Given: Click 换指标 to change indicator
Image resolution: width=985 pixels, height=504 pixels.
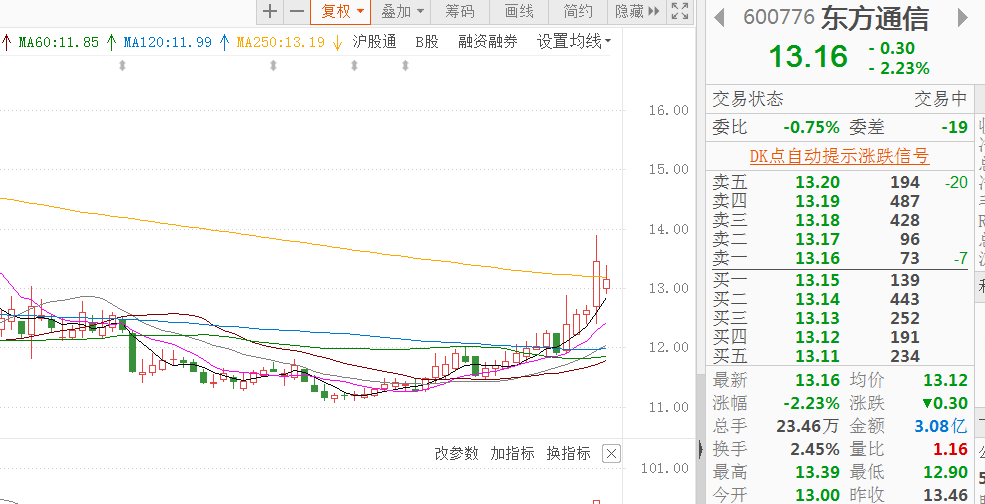Looking at the screenshot, I should click(569, 453).
